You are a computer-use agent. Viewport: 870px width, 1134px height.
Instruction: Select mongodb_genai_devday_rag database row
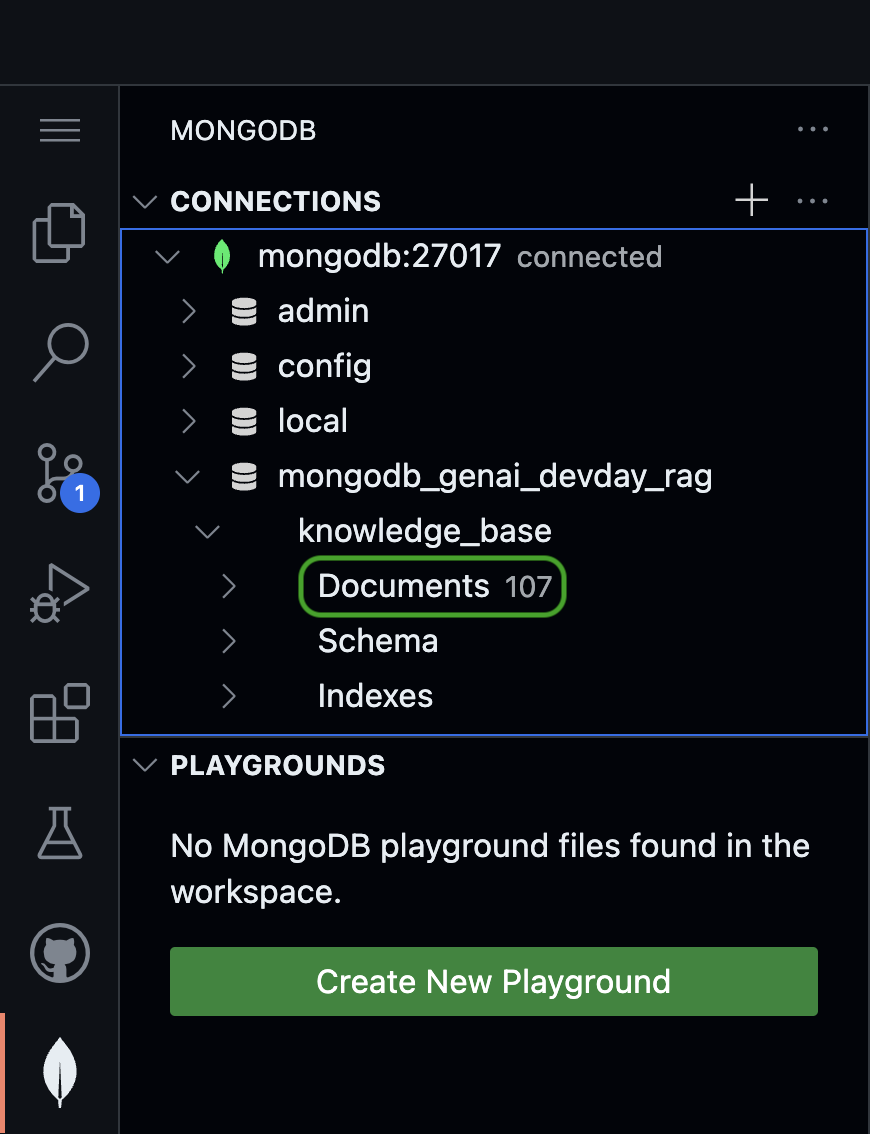point(494,477)
